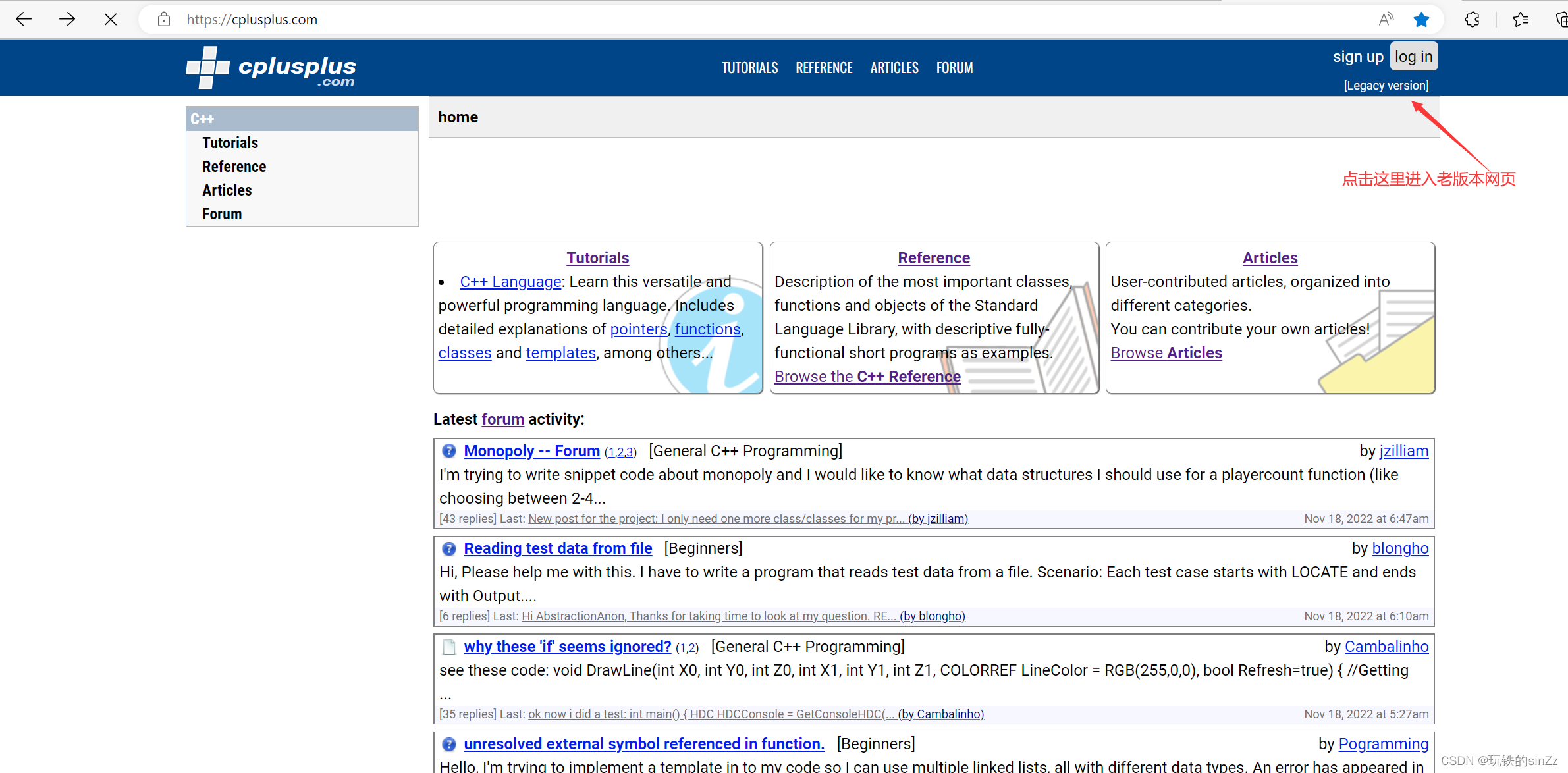Click the site info lock icon

[164, 20]
